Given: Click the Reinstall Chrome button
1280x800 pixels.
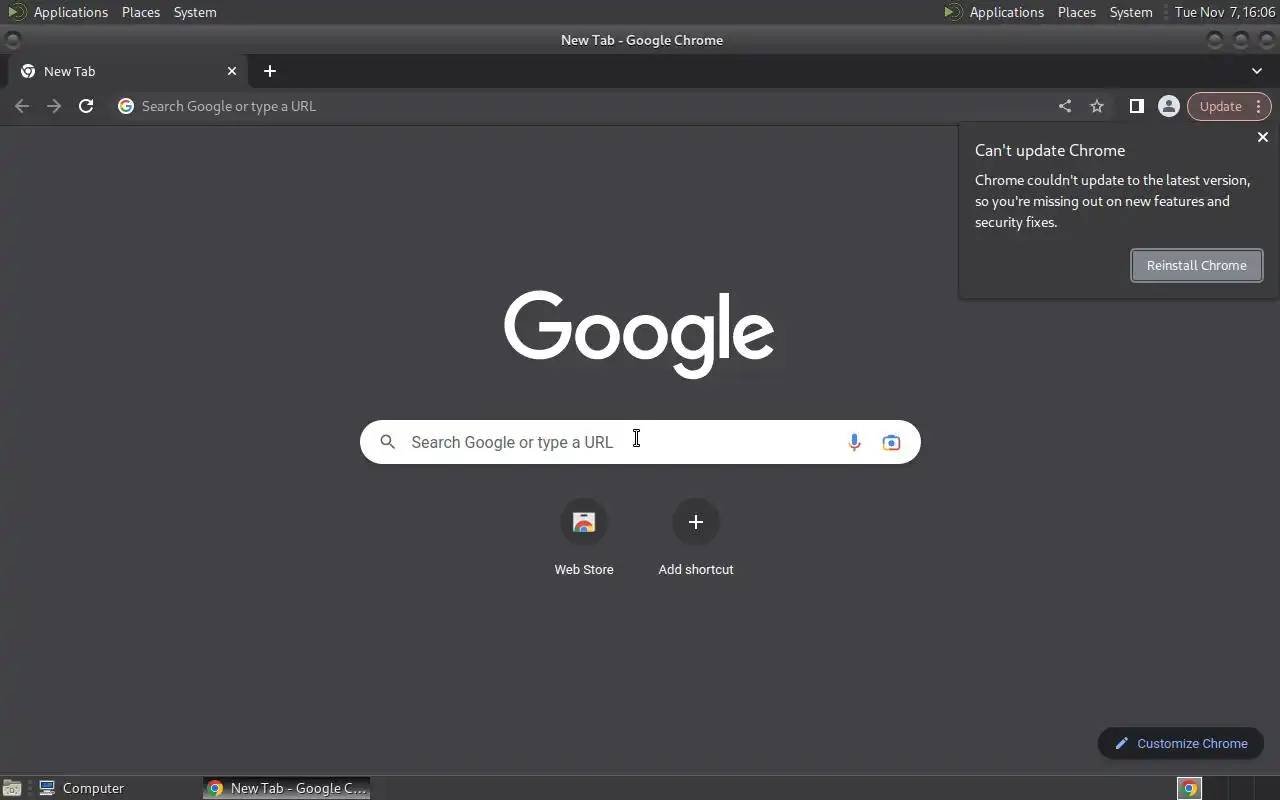Looking at the screenshot, I should pos(1197,265).
